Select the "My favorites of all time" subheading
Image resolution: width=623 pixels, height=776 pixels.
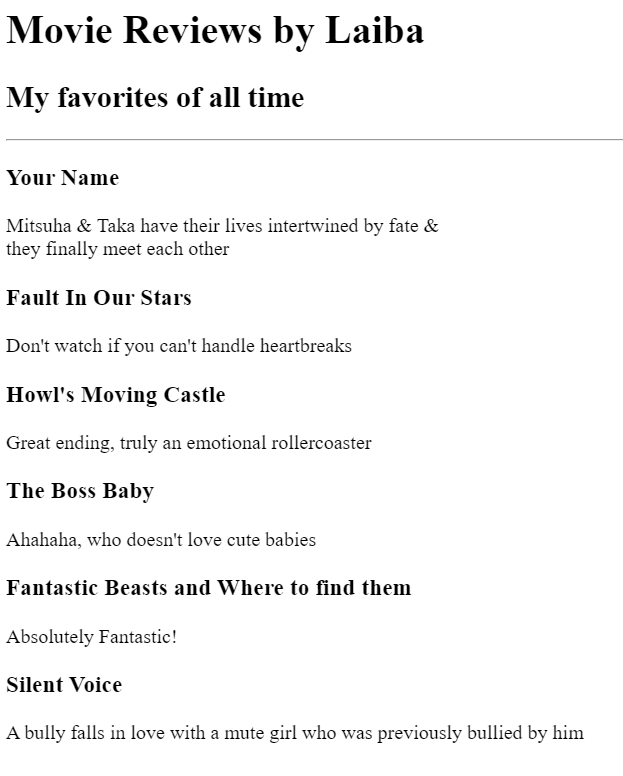155,98
